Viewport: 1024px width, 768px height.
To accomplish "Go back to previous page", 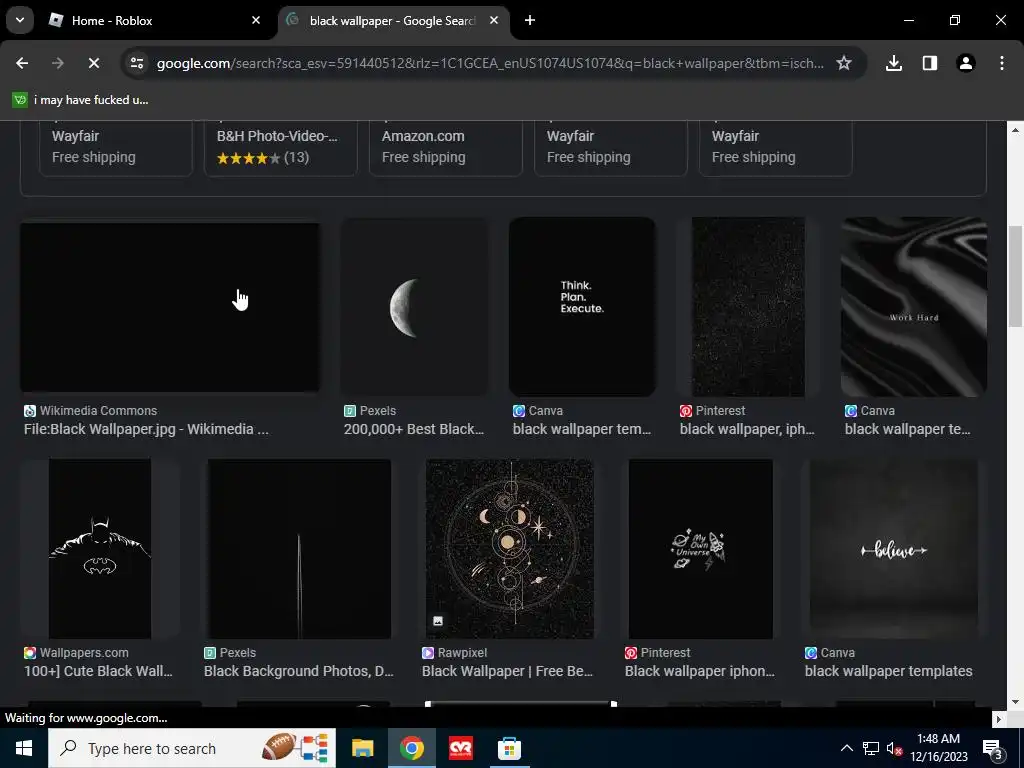I will pos(22,63).
